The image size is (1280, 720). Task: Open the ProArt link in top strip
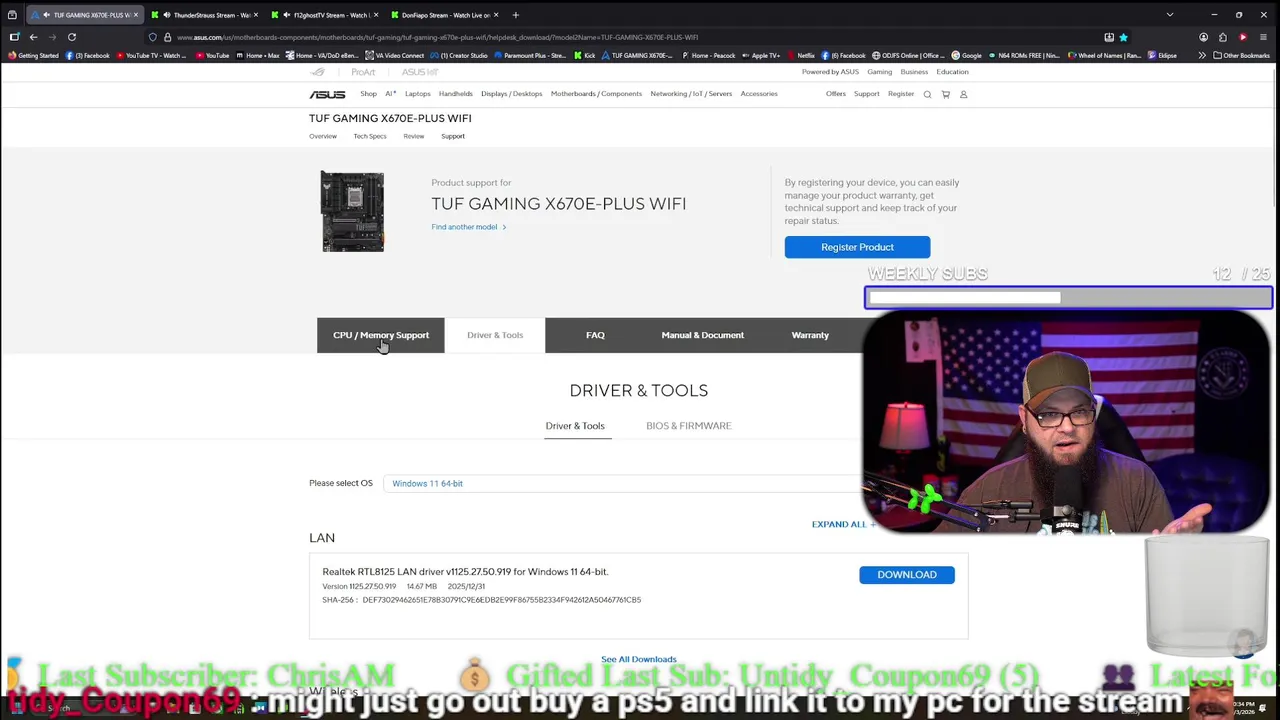click(x=363, y=72)
